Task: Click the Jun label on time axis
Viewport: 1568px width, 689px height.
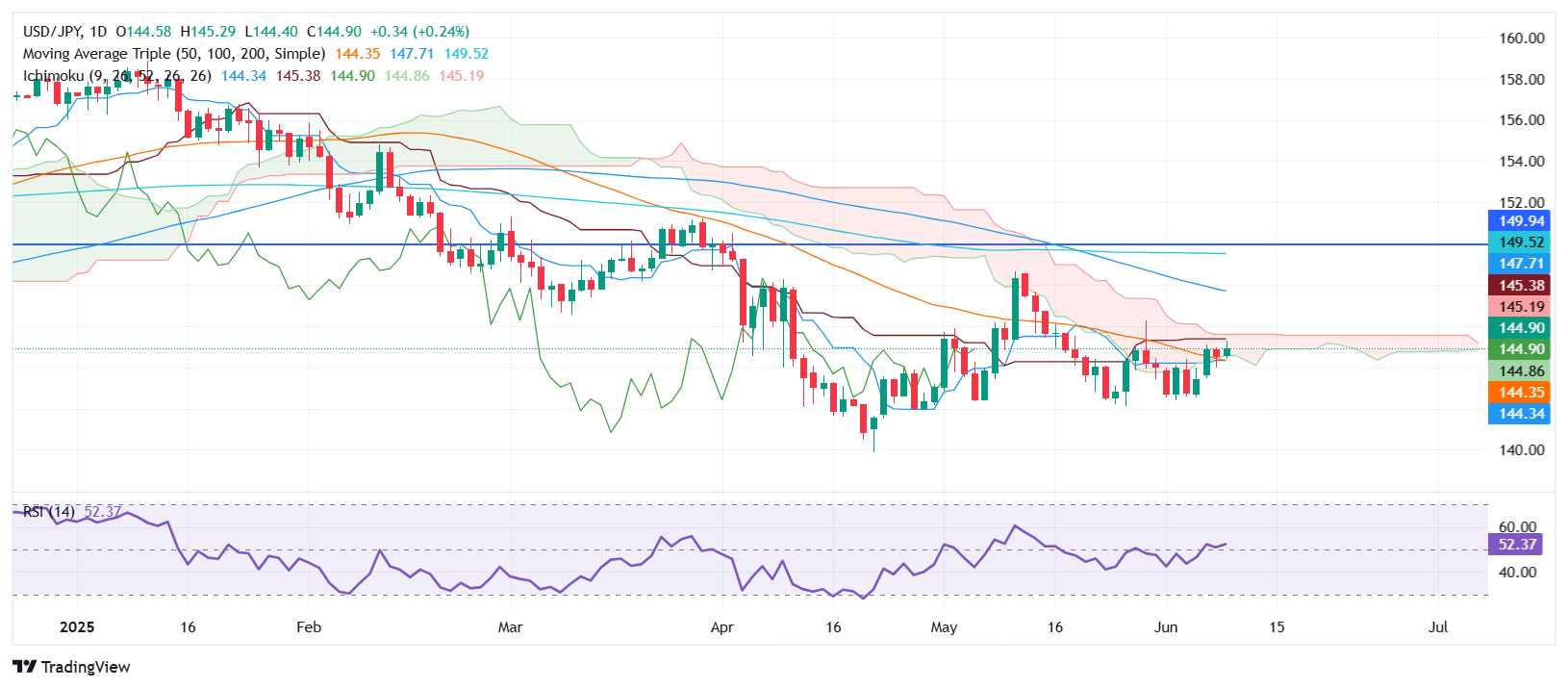Action: click(x=1165, y=627)
